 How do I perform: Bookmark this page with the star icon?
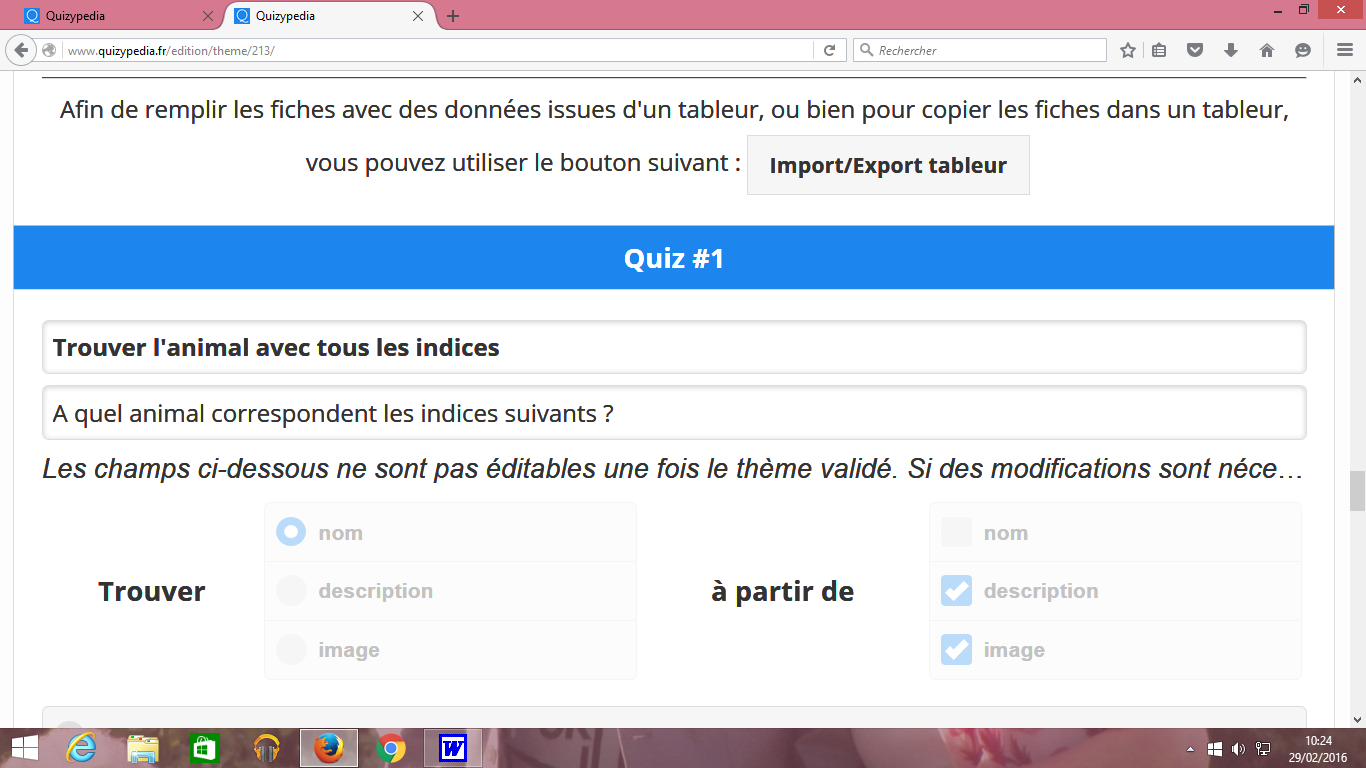tap(1127, 50)
